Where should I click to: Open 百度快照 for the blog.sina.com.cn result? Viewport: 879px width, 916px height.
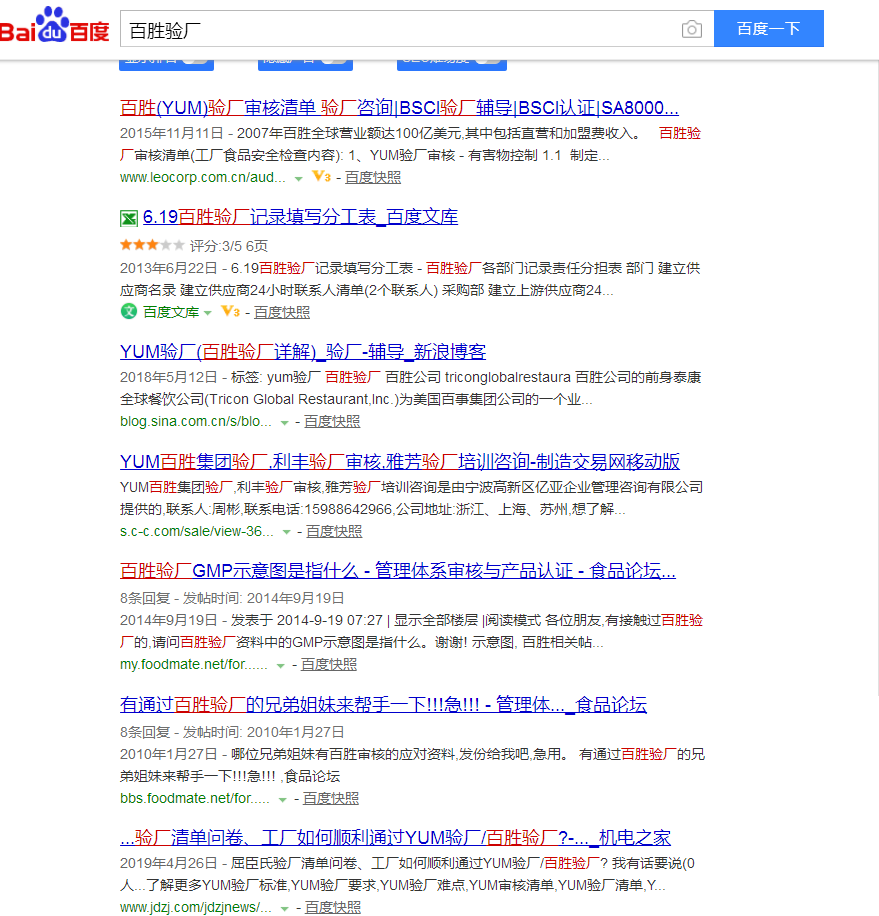coord(332,421)
